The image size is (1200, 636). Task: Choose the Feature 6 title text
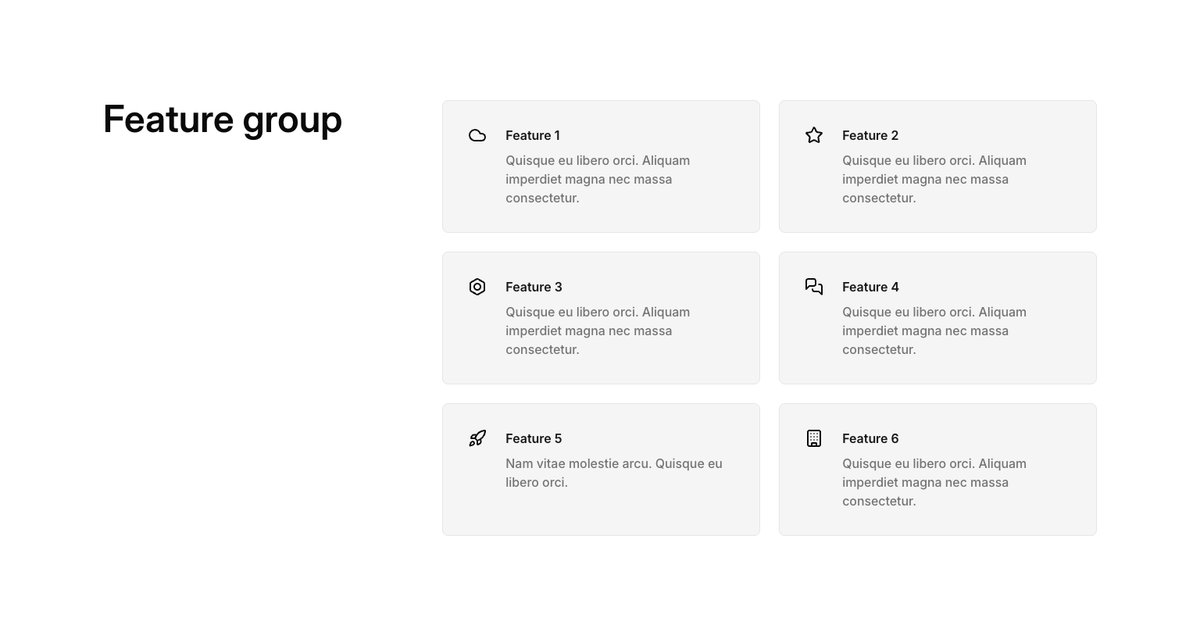[870, 438]
